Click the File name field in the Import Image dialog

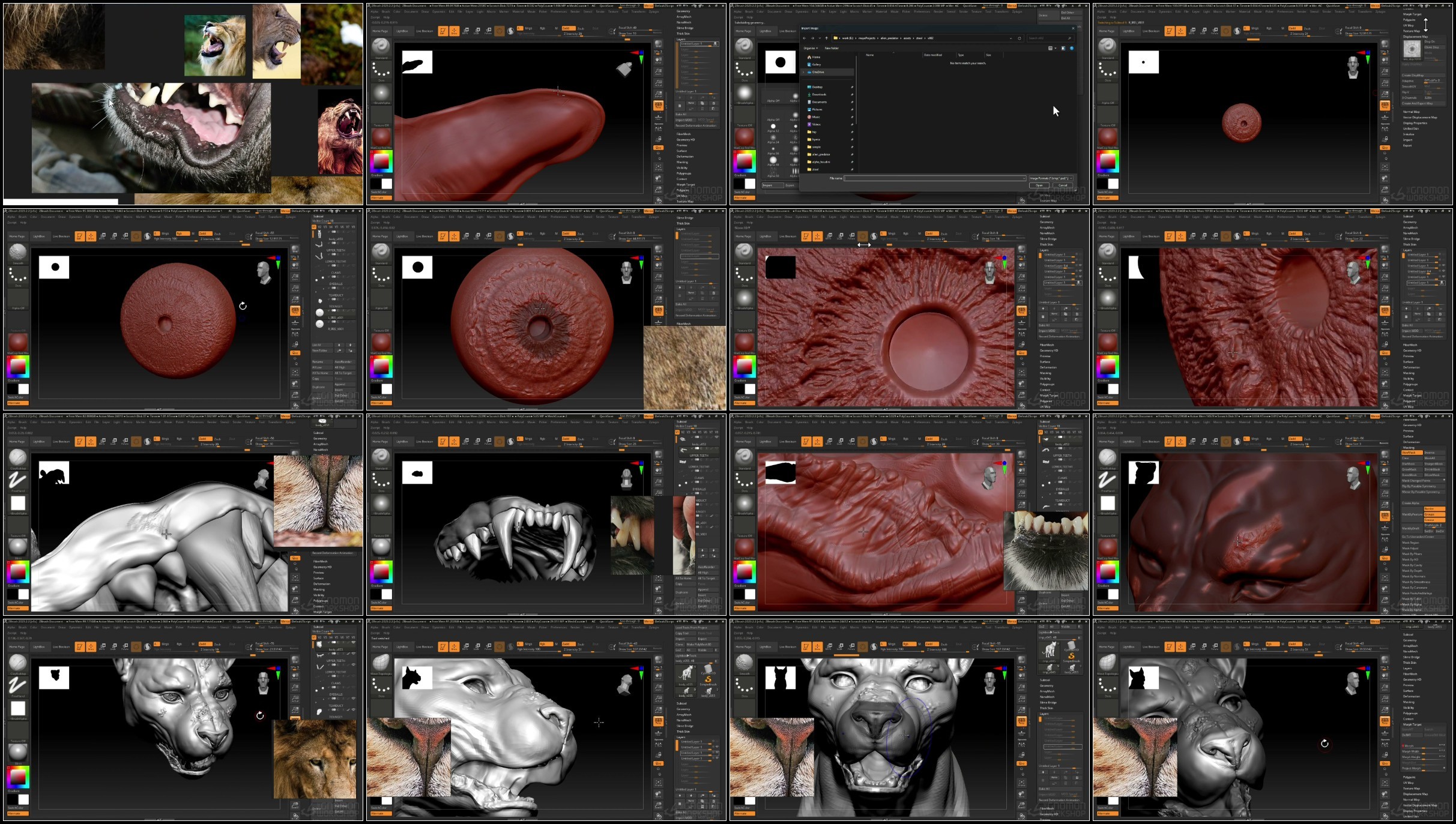pos(934,178)
